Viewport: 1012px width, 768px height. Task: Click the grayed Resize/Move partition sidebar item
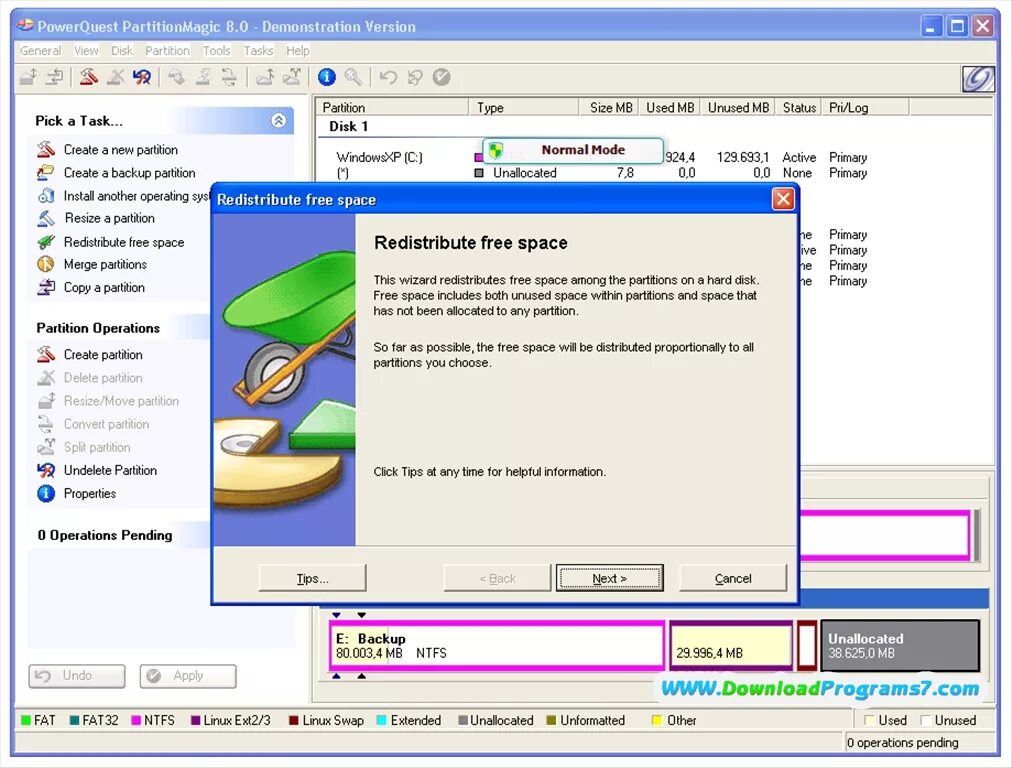point(108,401)
